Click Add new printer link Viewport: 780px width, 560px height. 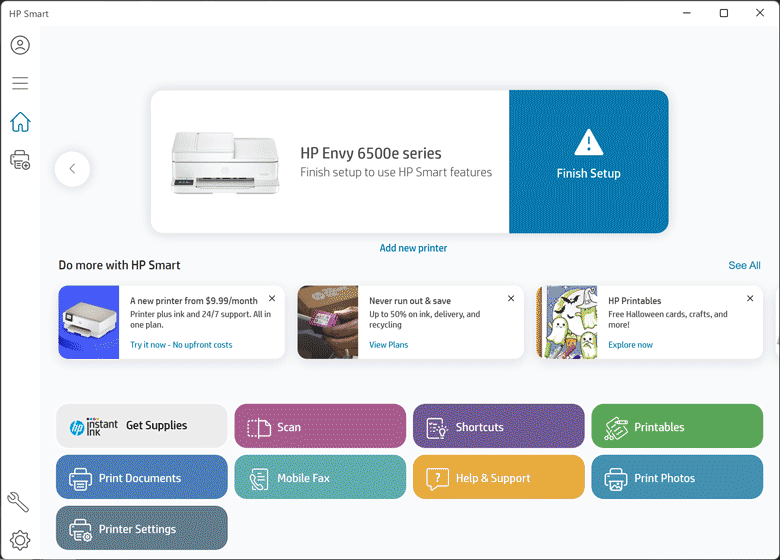[x=413, y=248]
